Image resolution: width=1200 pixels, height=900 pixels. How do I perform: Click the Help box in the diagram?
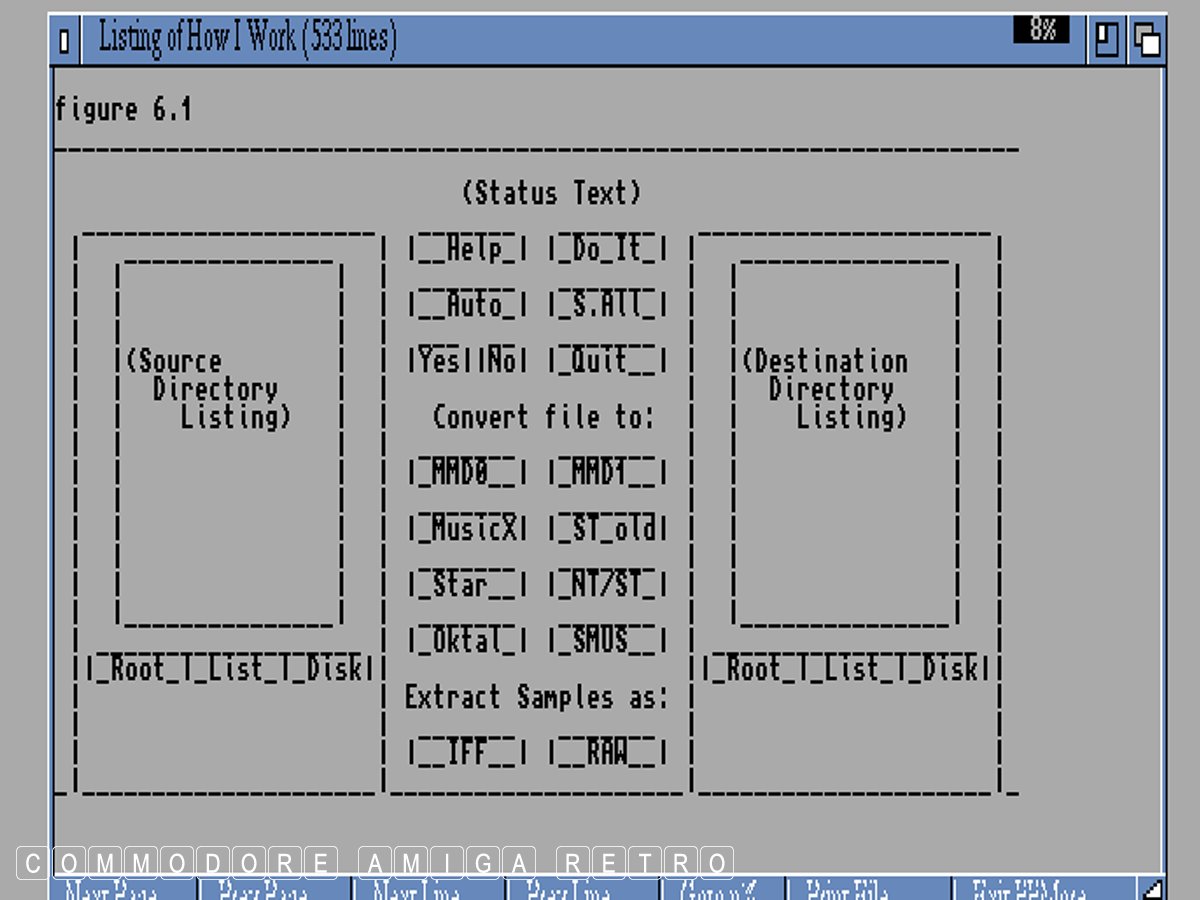click(x=467, y=249)
